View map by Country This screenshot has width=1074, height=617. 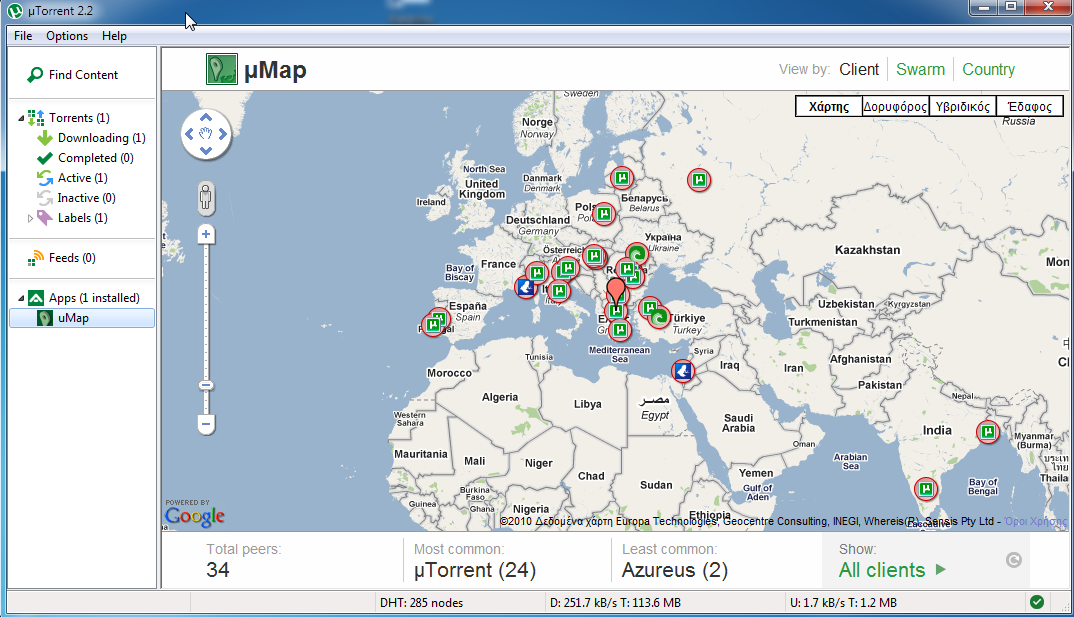[988, 70]
